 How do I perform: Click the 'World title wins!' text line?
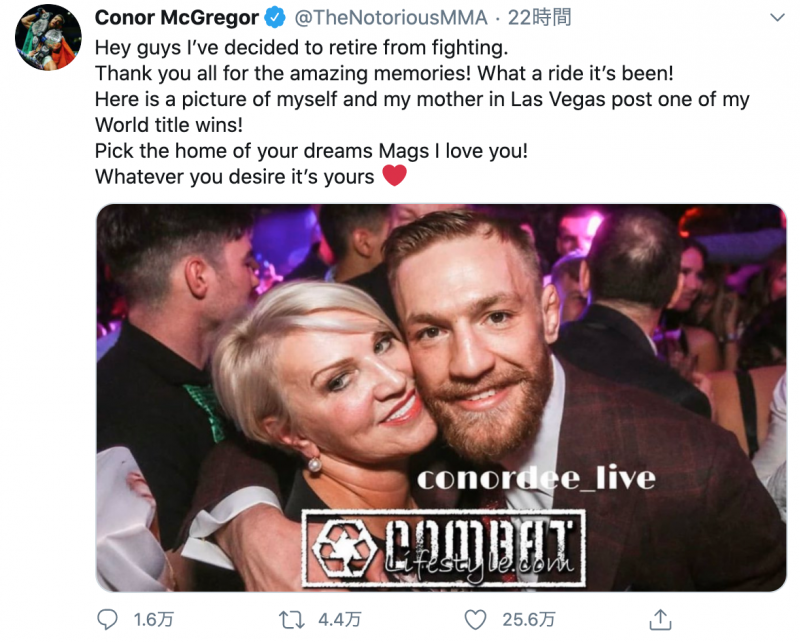coord(169,125)
